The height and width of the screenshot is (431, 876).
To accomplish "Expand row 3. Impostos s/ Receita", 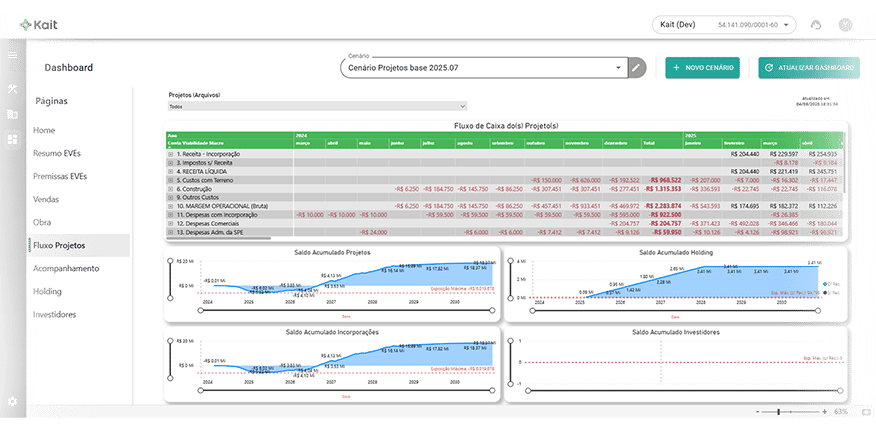I will pos(170,163).
